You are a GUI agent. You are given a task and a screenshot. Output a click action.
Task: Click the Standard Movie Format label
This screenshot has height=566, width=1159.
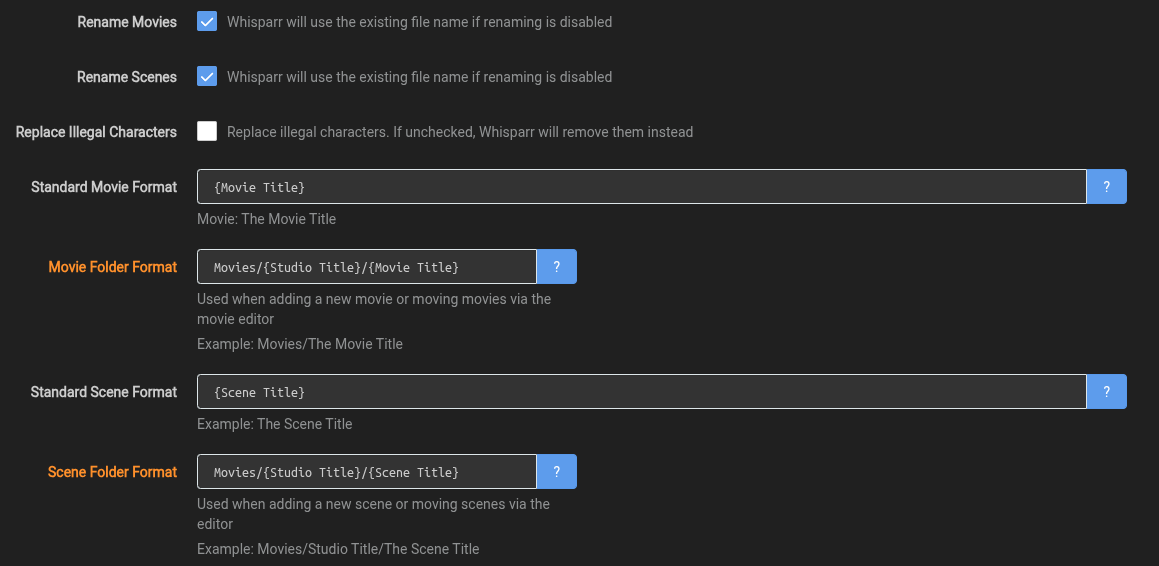tap(104, 187)
